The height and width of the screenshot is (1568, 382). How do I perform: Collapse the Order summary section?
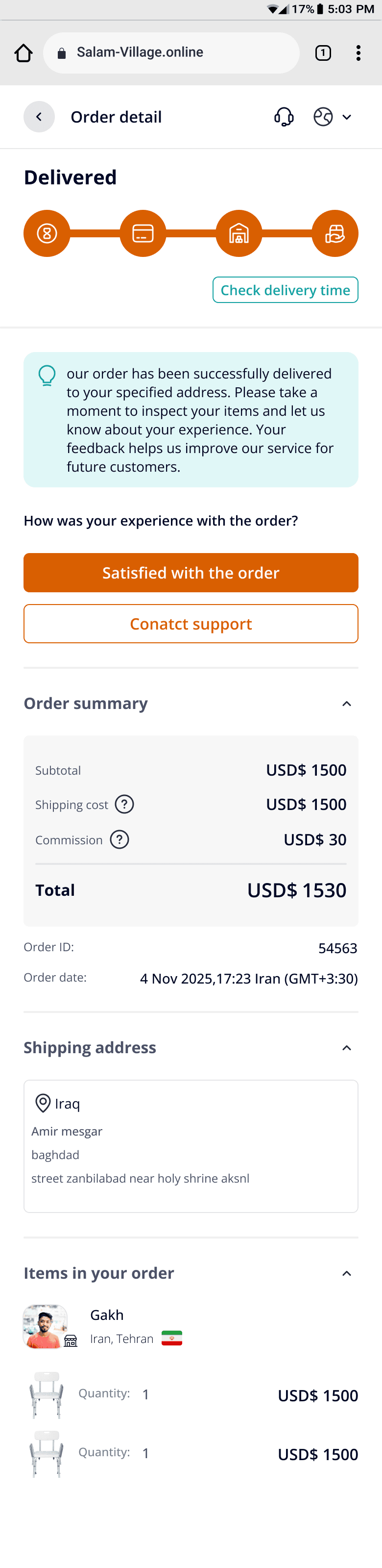tap(346, 704)
